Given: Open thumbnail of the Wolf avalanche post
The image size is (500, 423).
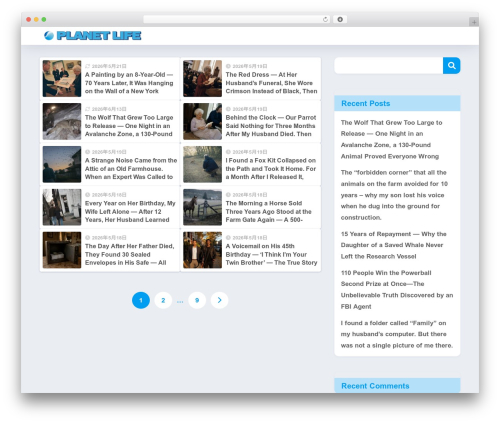Looking at the screenshot, I should [x=62, y=121].
